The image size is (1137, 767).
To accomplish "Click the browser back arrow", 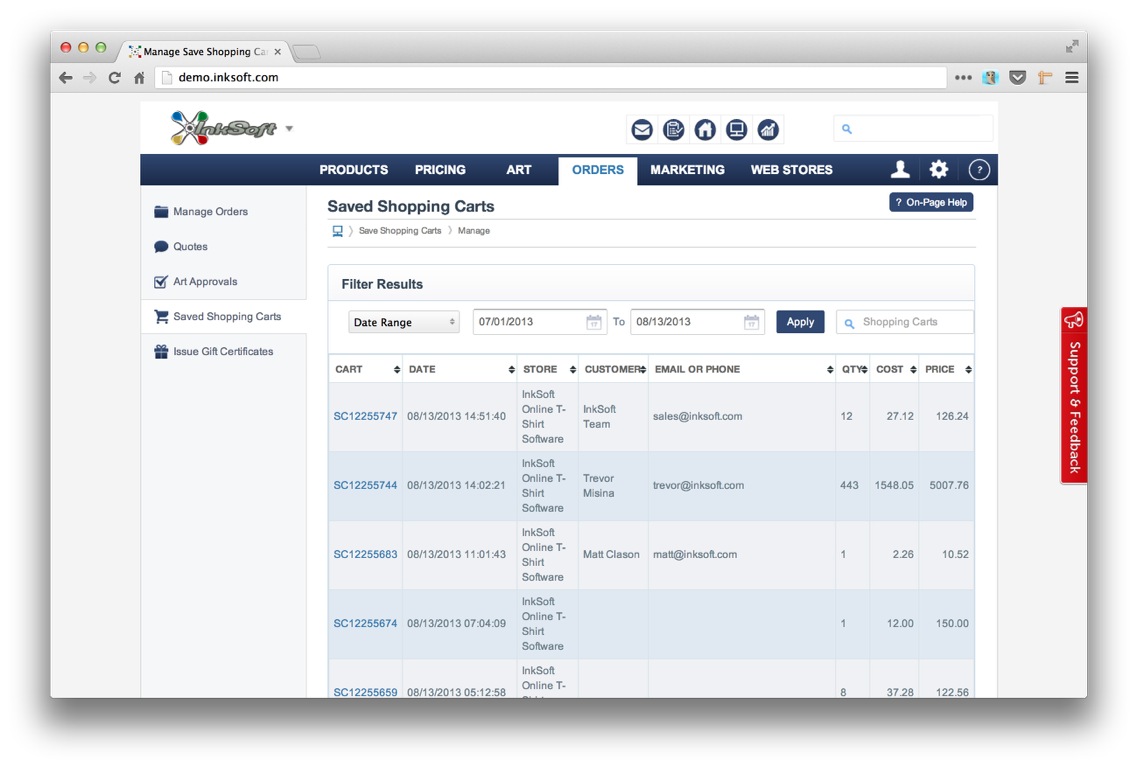I will tap(66, 78).
